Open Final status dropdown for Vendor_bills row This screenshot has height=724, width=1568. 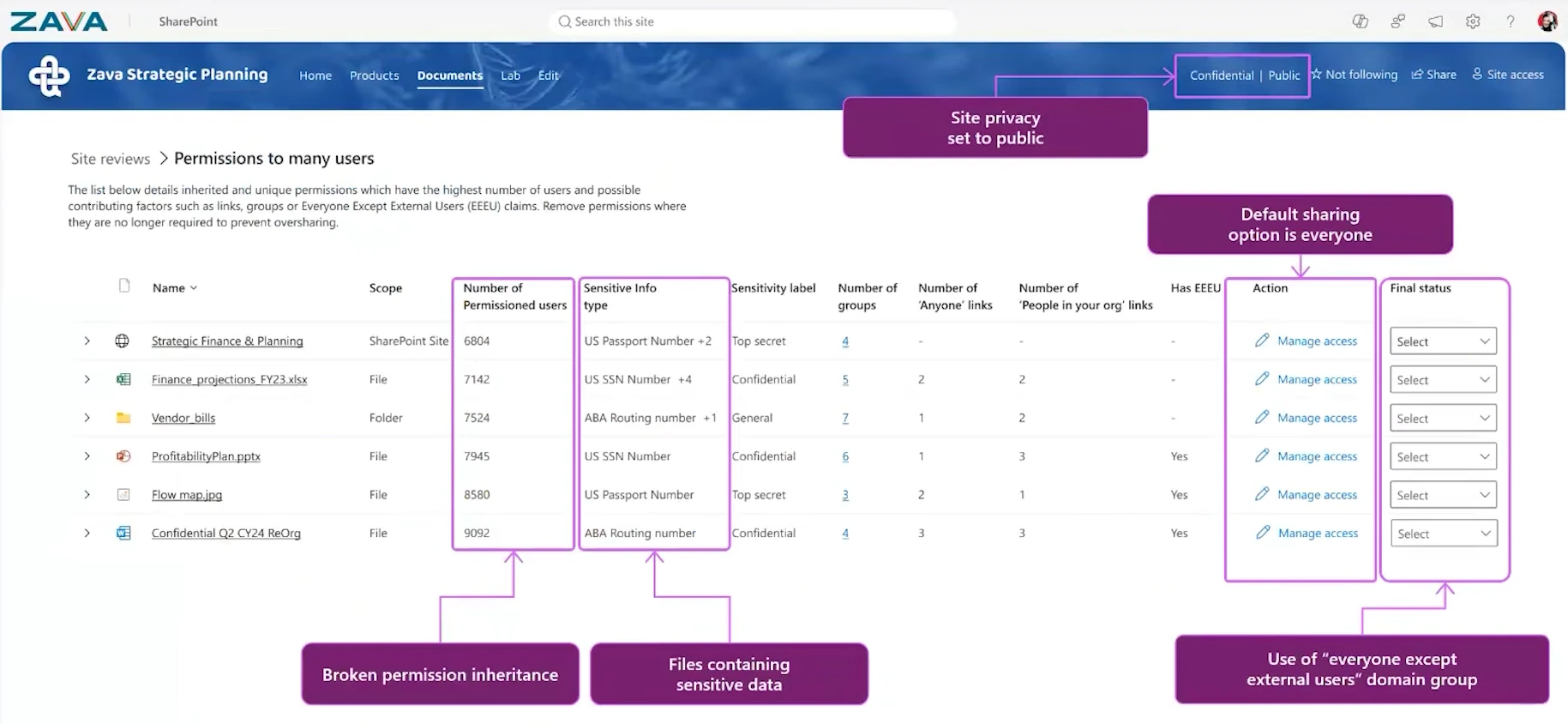[x=1443, y=419]
